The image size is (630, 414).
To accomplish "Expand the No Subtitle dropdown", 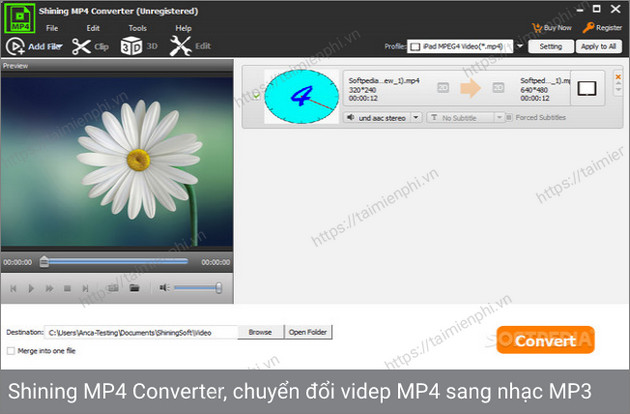I will (499, 117).
